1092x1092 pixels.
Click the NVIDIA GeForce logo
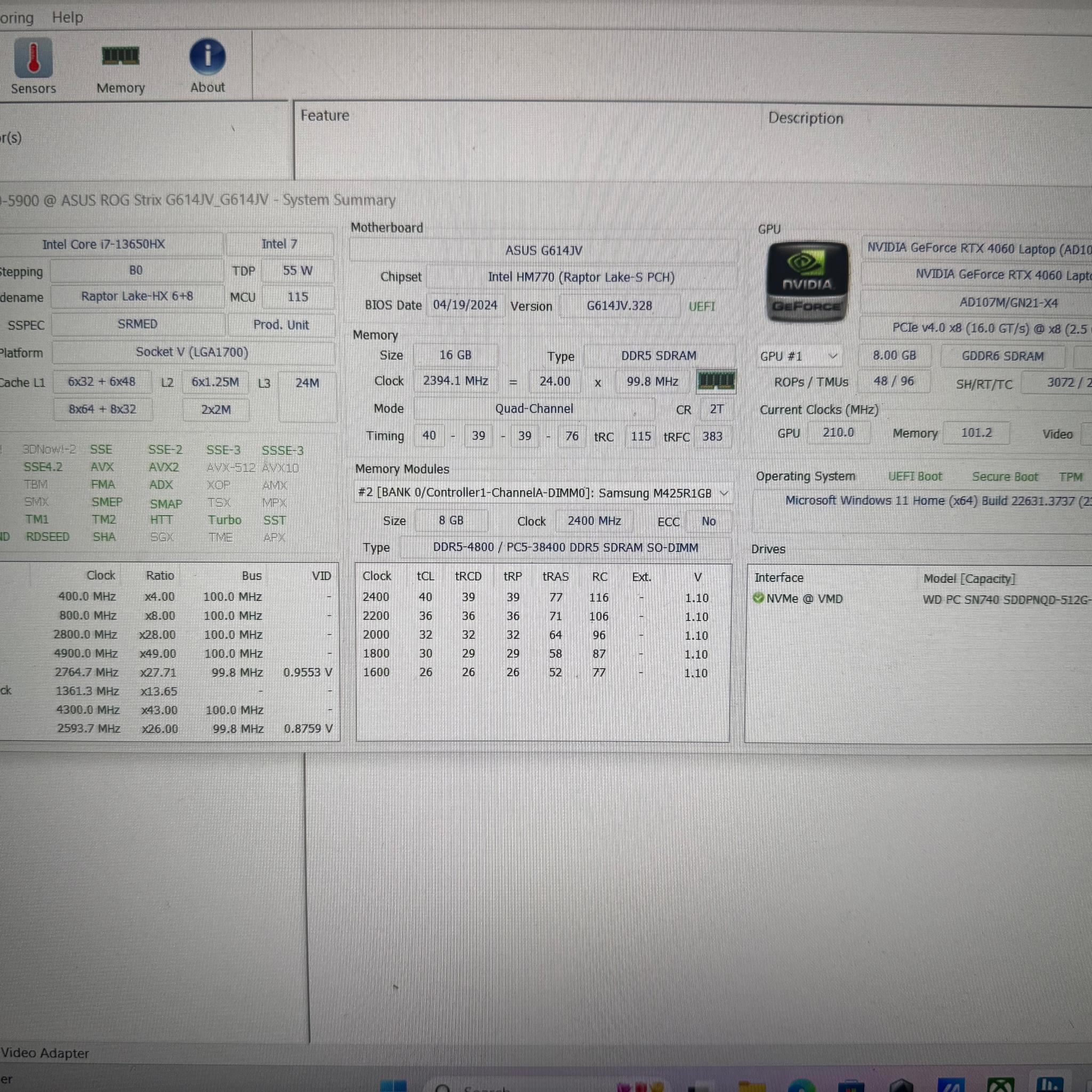tap(807, 282)
